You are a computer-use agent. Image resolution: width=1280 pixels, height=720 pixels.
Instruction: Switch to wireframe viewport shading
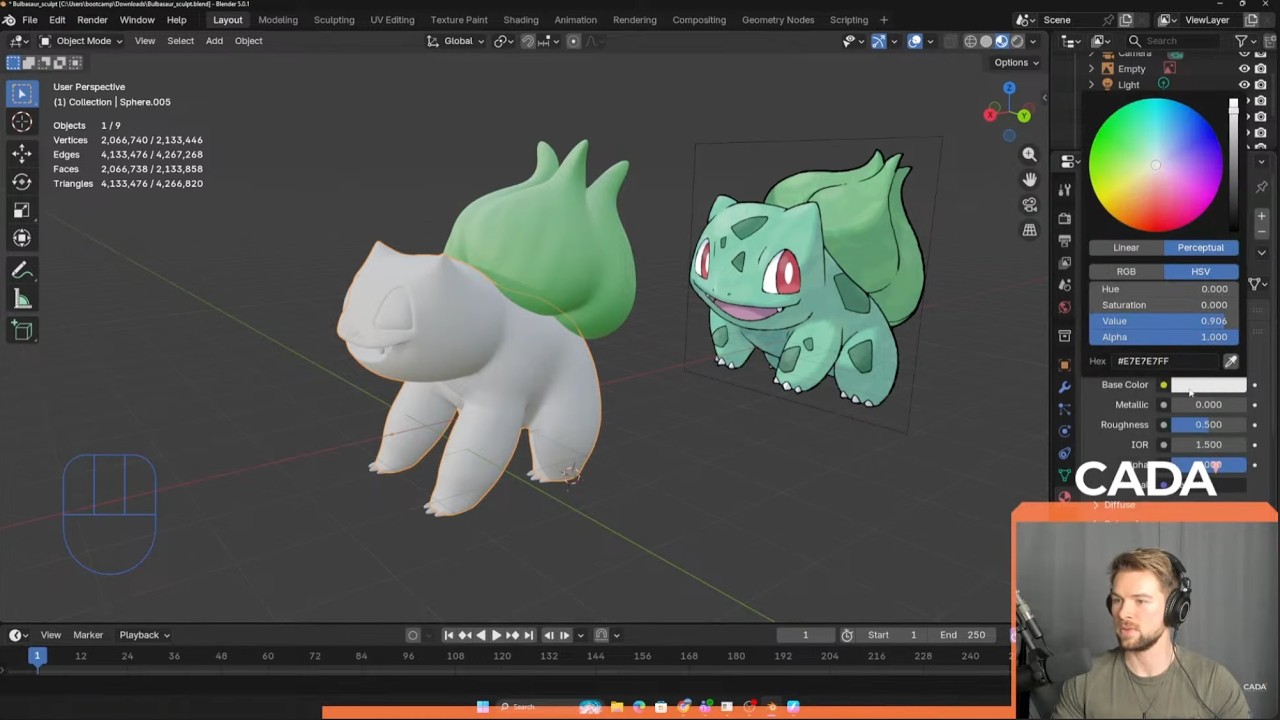click(970, 41)
